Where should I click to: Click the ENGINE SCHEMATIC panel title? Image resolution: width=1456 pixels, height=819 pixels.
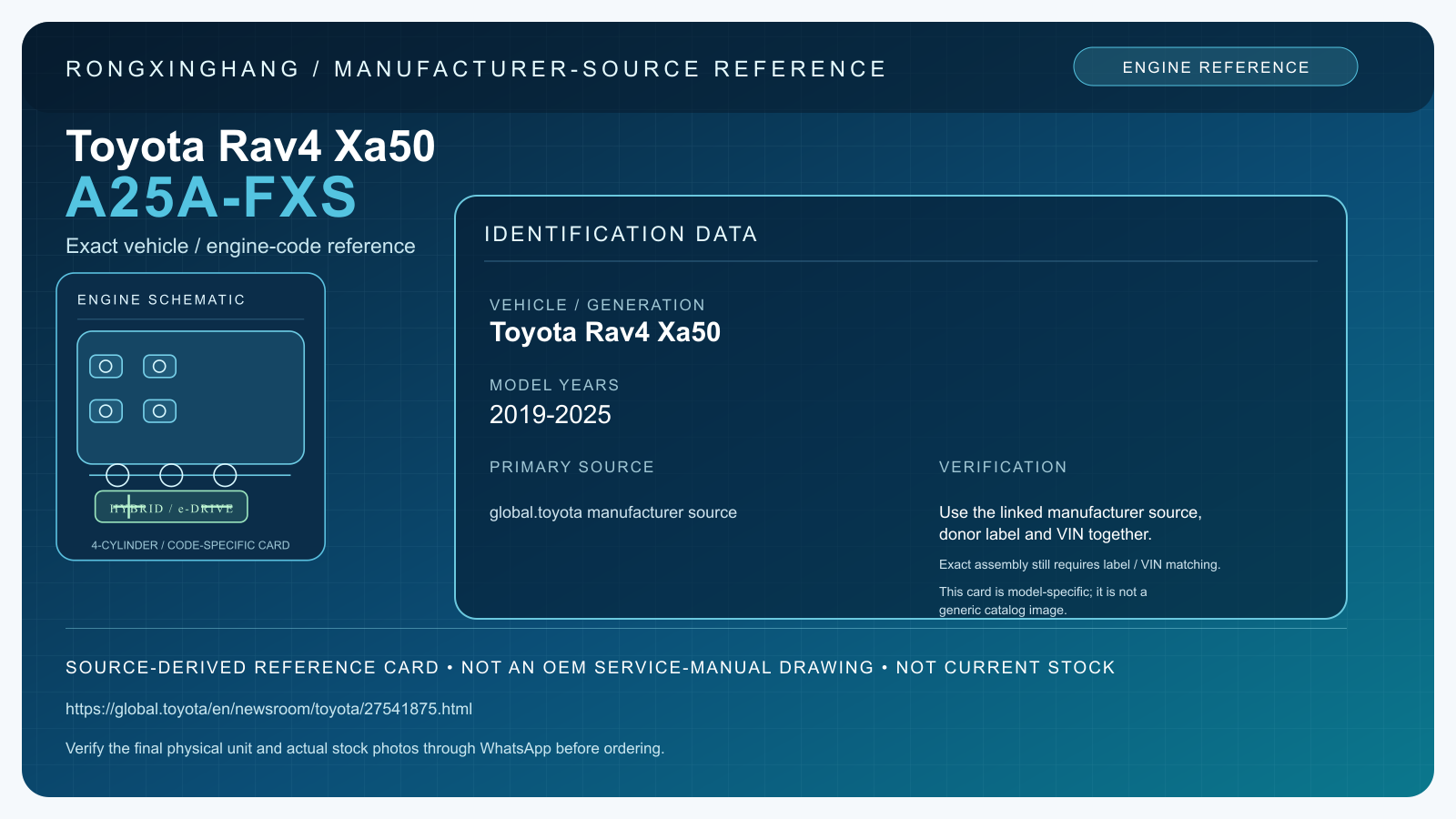[161, 299]
